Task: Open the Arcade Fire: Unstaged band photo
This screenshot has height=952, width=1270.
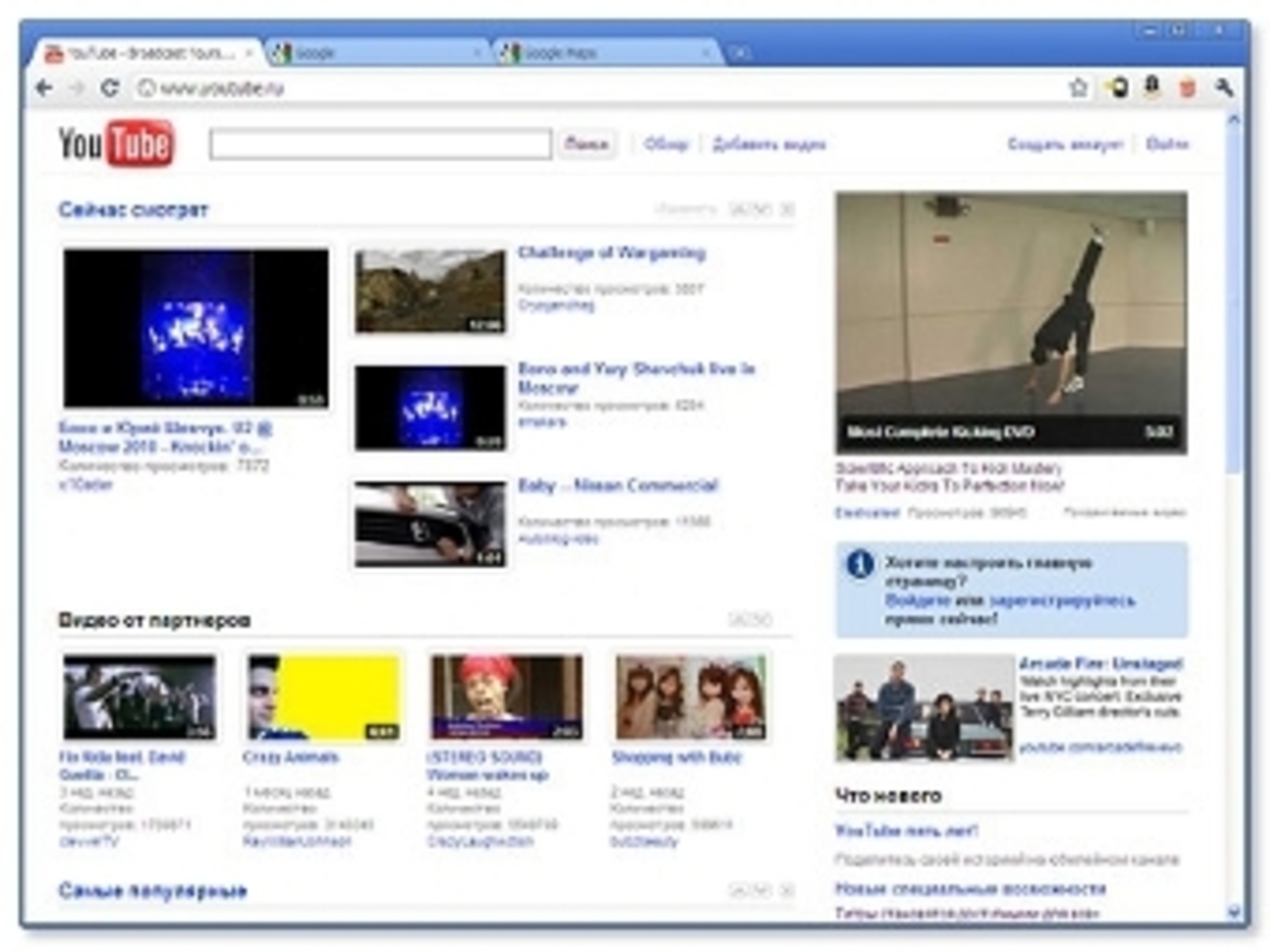Action: coord(924,708)
